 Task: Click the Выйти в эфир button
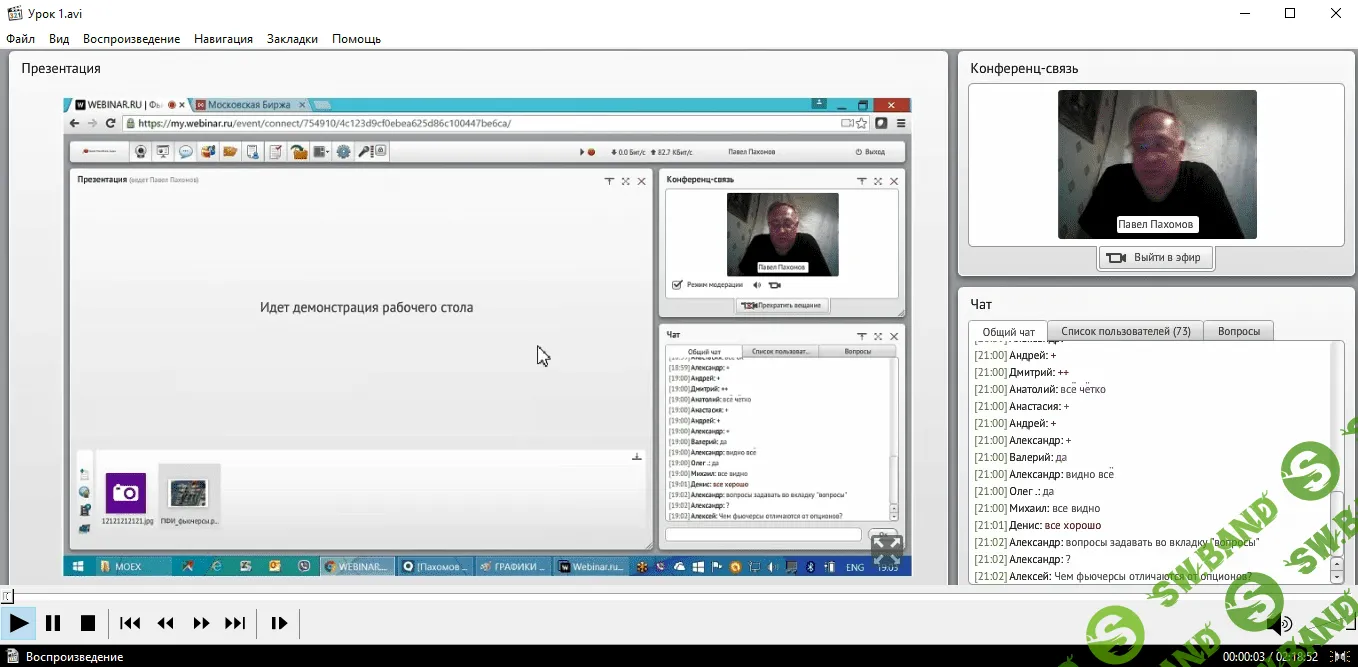(1156, 258)
